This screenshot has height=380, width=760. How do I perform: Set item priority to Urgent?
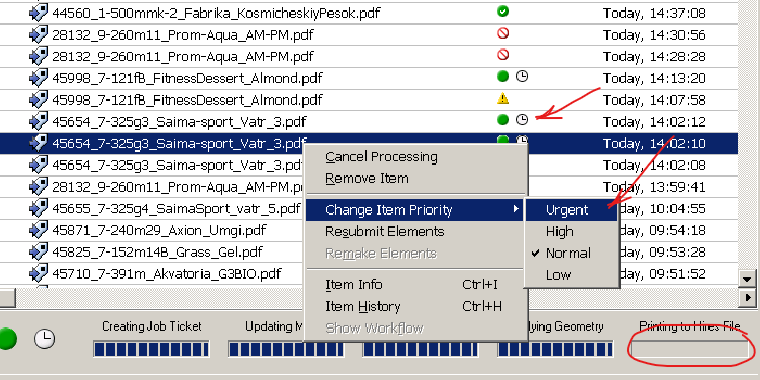(571, 210)
